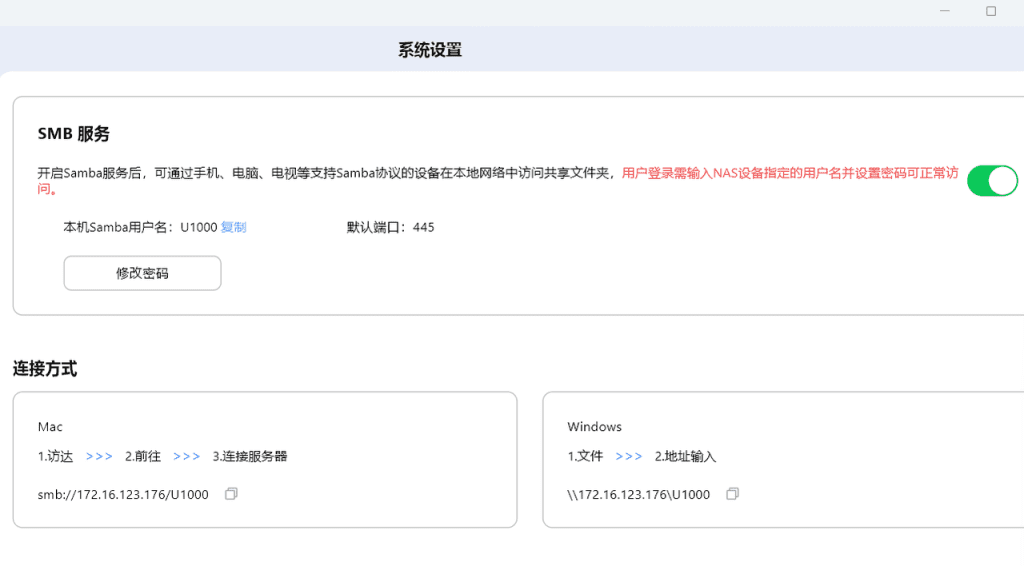Screen dimensions: 1024x566
Task: Maximize the system settings window
Action: (x=991, y=11)
